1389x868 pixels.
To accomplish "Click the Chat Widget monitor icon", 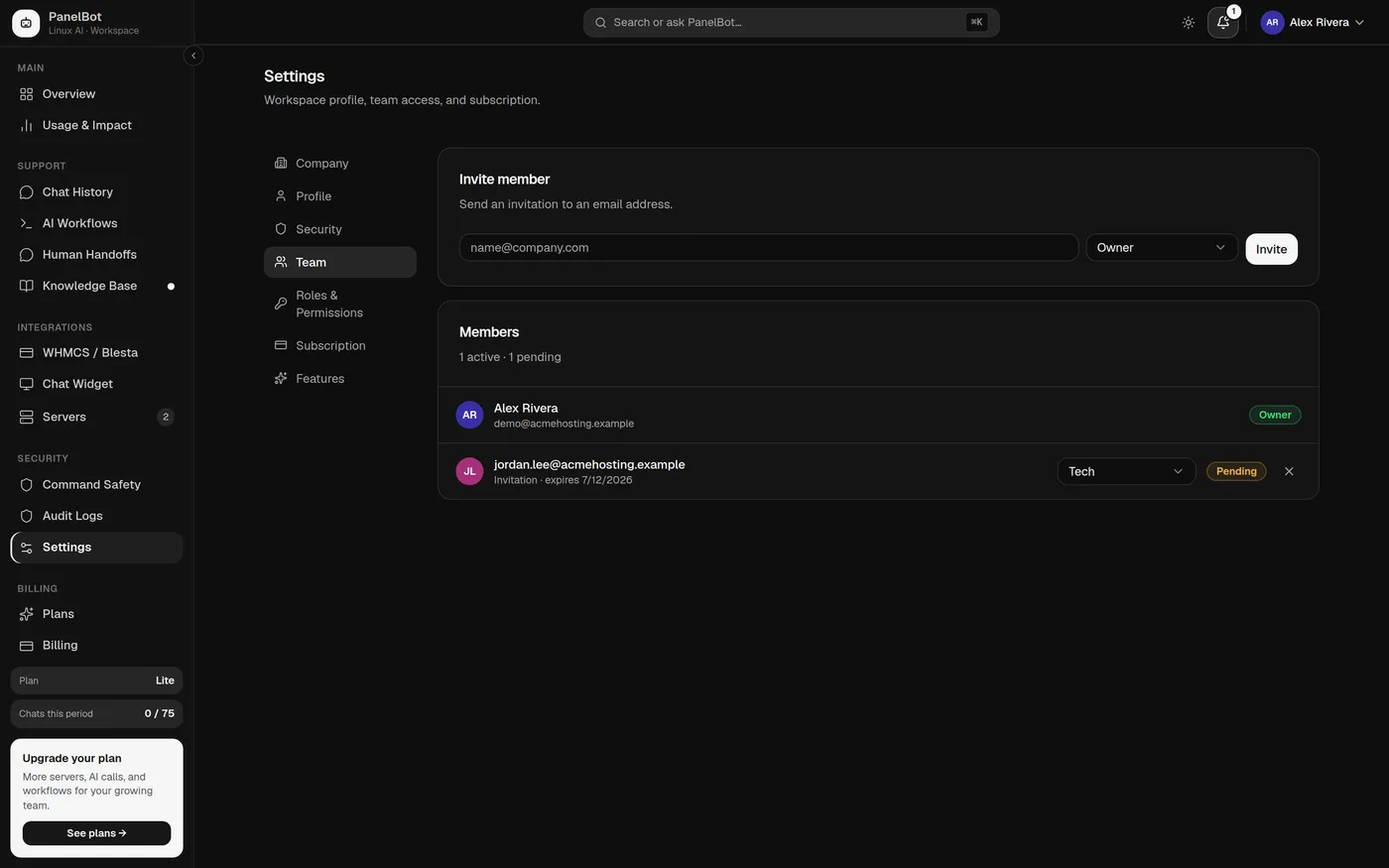I will click(x=27, y=384).
